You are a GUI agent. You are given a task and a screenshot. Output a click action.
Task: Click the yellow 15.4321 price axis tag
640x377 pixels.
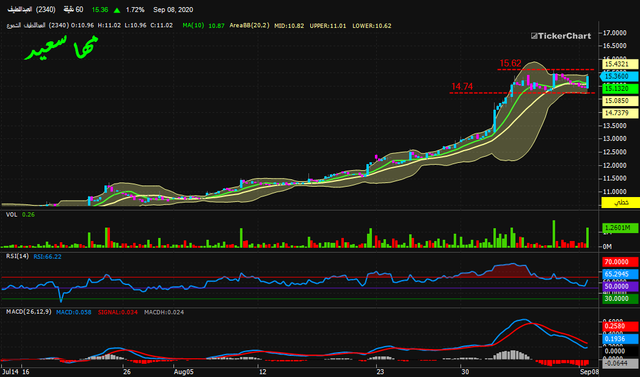click(620, 64)
